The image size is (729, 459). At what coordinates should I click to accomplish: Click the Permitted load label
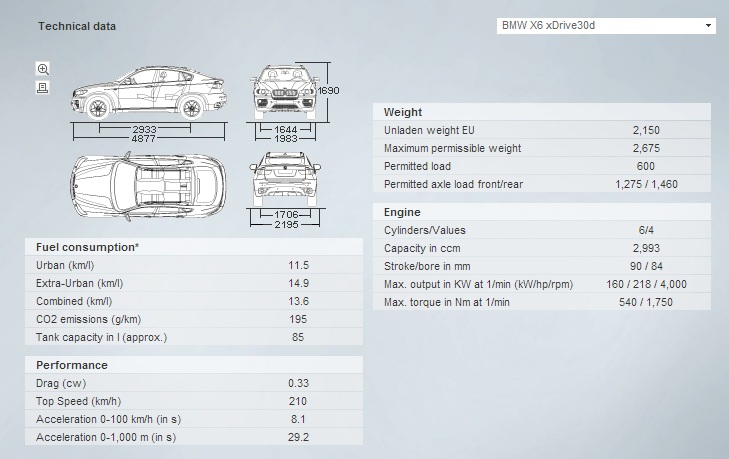tap(417, 166)
